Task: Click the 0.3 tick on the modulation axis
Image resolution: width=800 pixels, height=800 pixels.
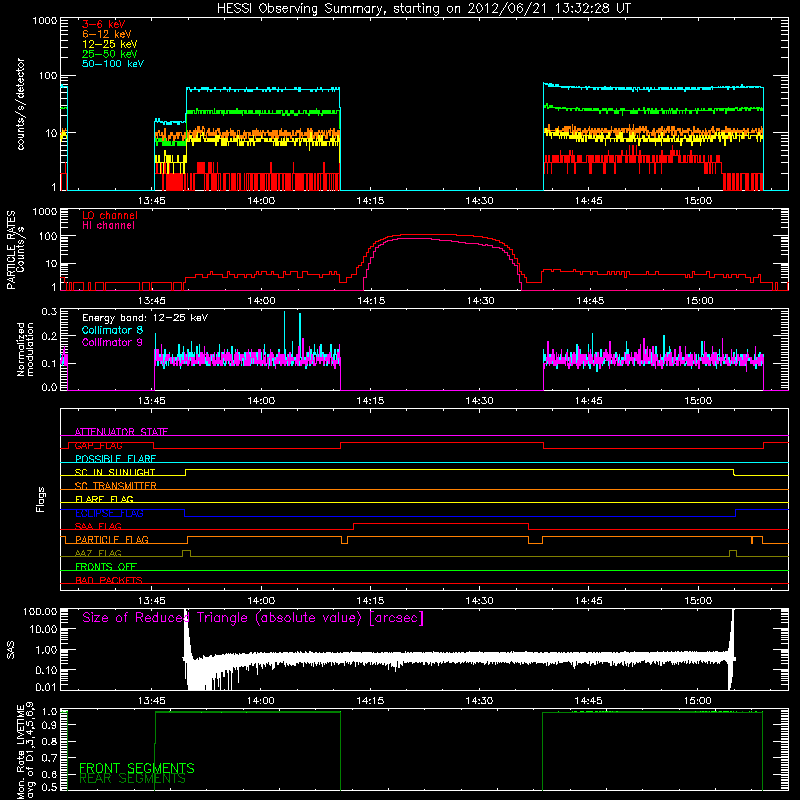Action: (x=49, y=311)
